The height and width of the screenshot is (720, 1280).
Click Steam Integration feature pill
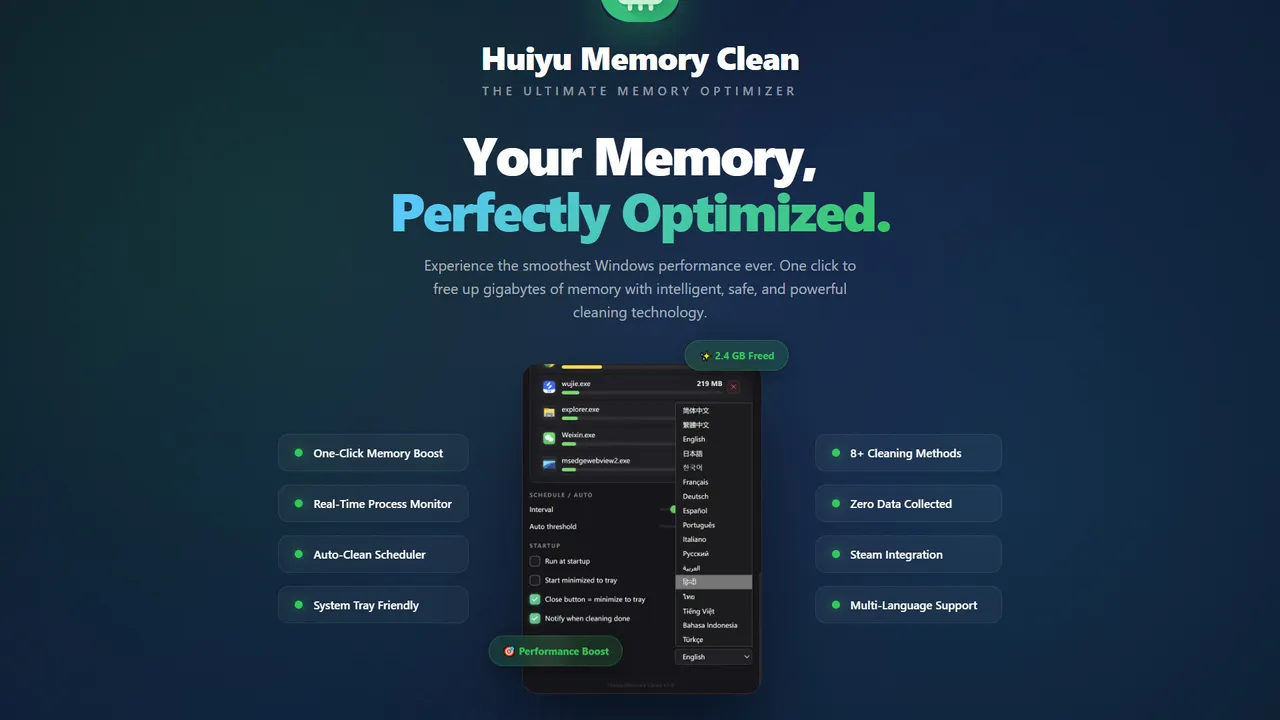pos(908,554)
